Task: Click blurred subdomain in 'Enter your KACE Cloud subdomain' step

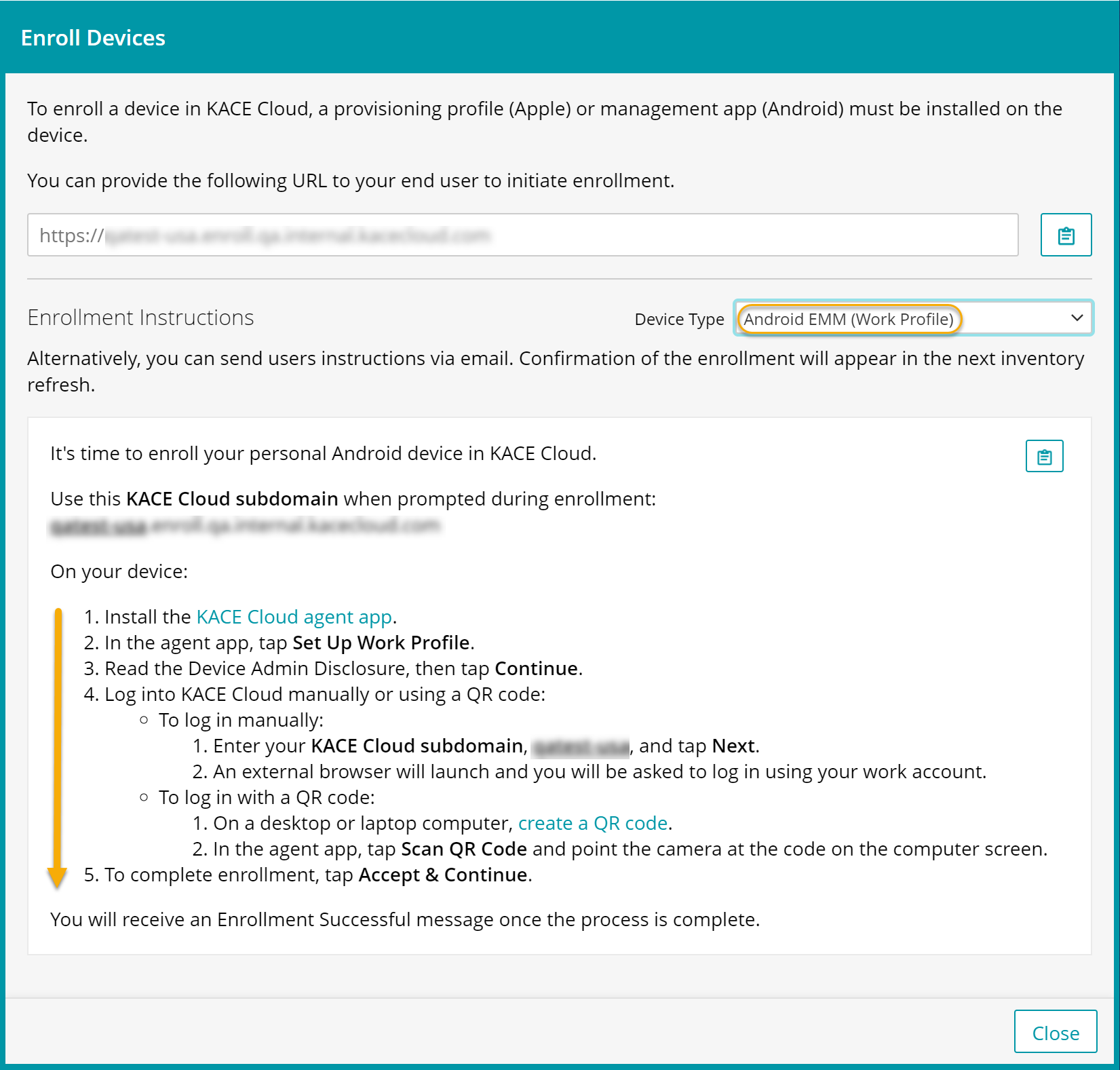Action: [x=581, y=747]
